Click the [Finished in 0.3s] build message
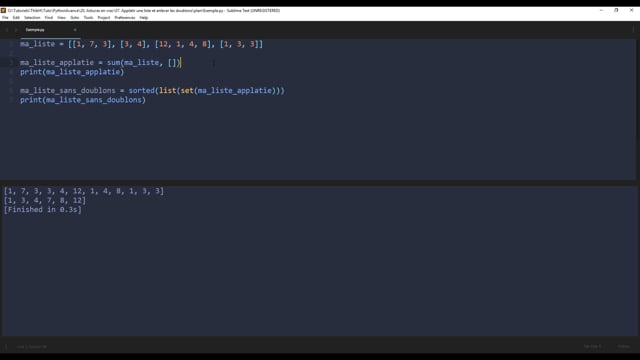The width and height of the screenshot is (640, 360). [42, 210]
